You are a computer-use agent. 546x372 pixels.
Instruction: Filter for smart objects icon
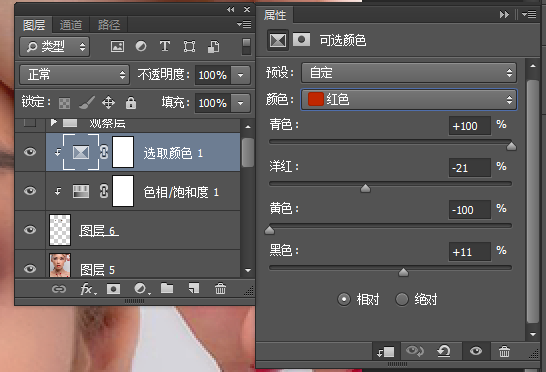[213, 46]
